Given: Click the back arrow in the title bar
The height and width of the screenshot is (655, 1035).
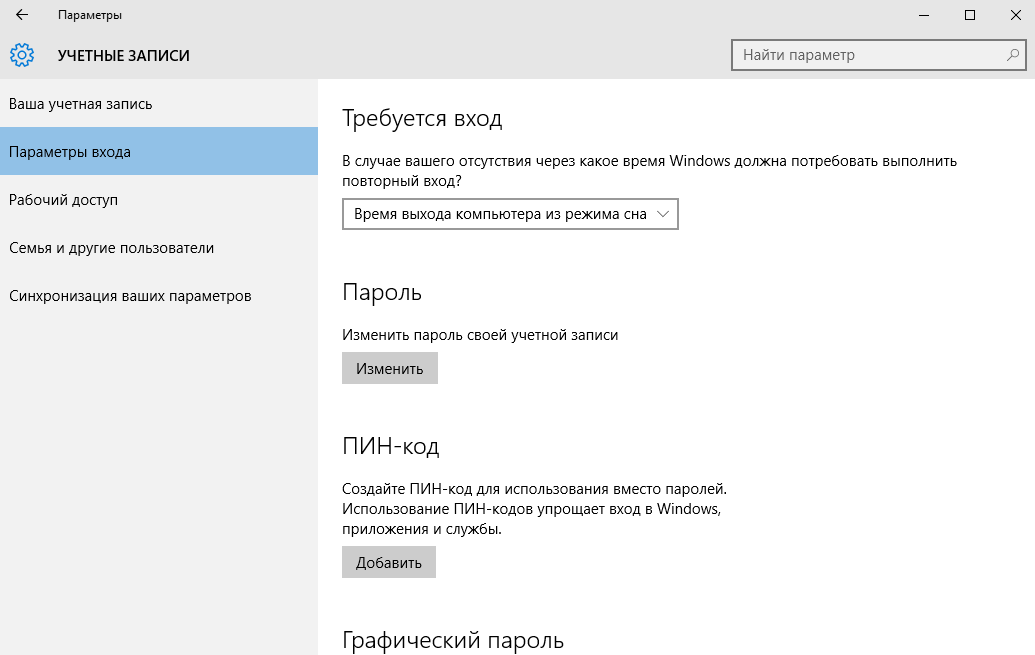Looking at the screenshot, I should click(x=22, y=15).
